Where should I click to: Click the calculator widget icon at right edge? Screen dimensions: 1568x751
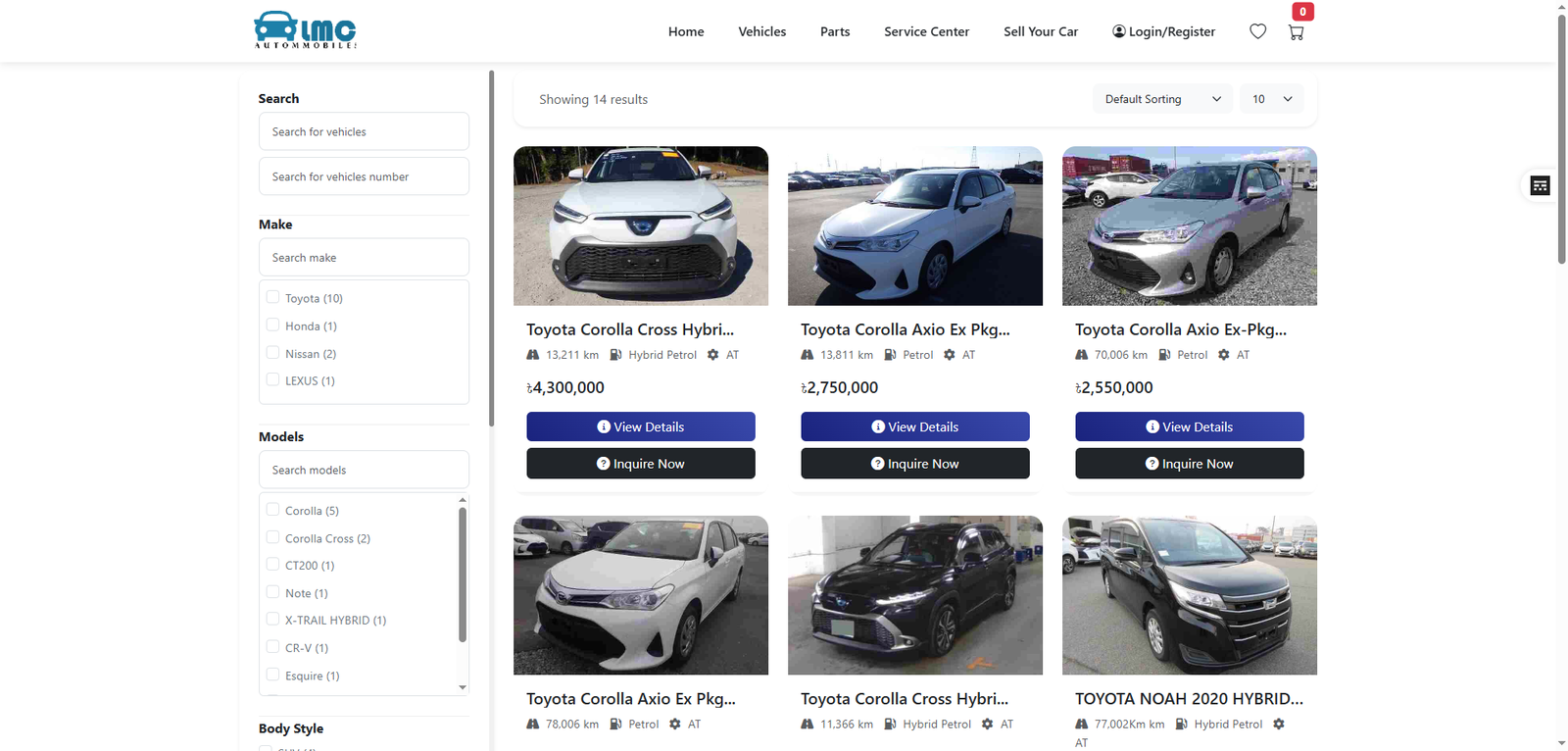(1540, 185)
